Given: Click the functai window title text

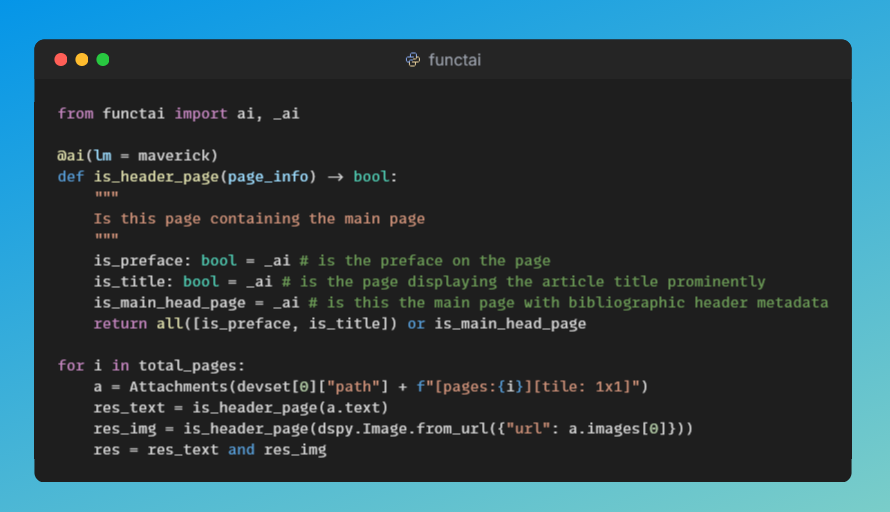Looking at the screenshot, I should [455, 60].
